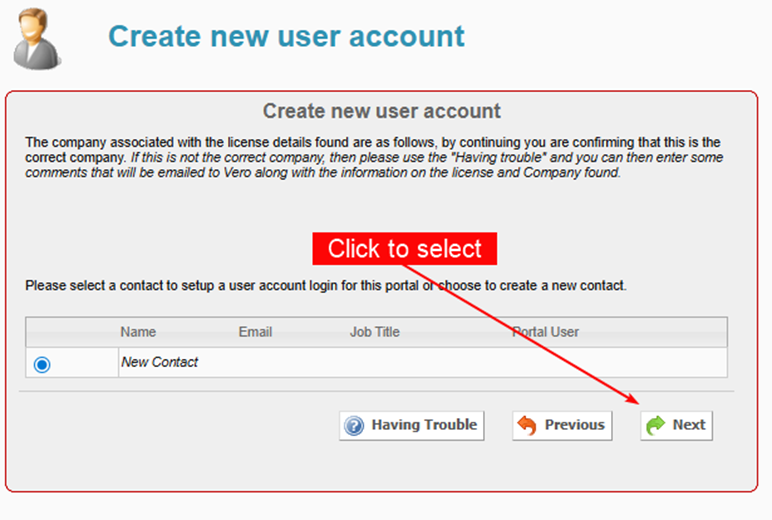Click the orange back arrow Previous icon

pos(527,425)
